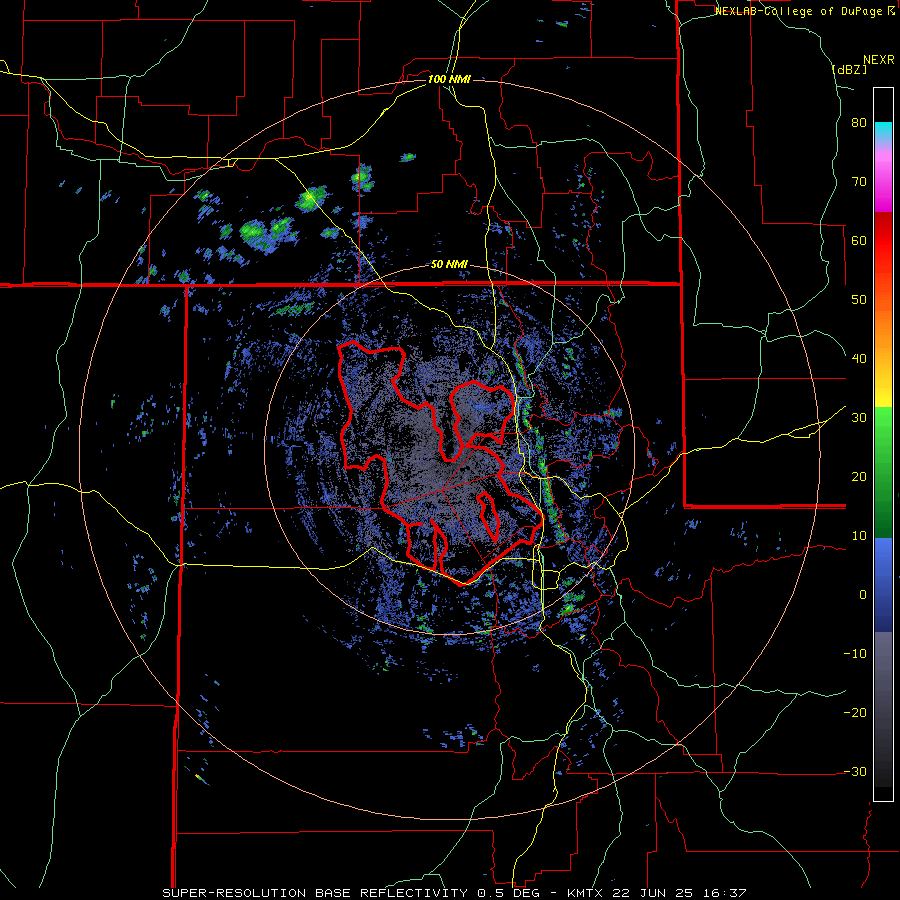
Task: Click the KMTX station identifier in the caption
Action: click(587, 893)
